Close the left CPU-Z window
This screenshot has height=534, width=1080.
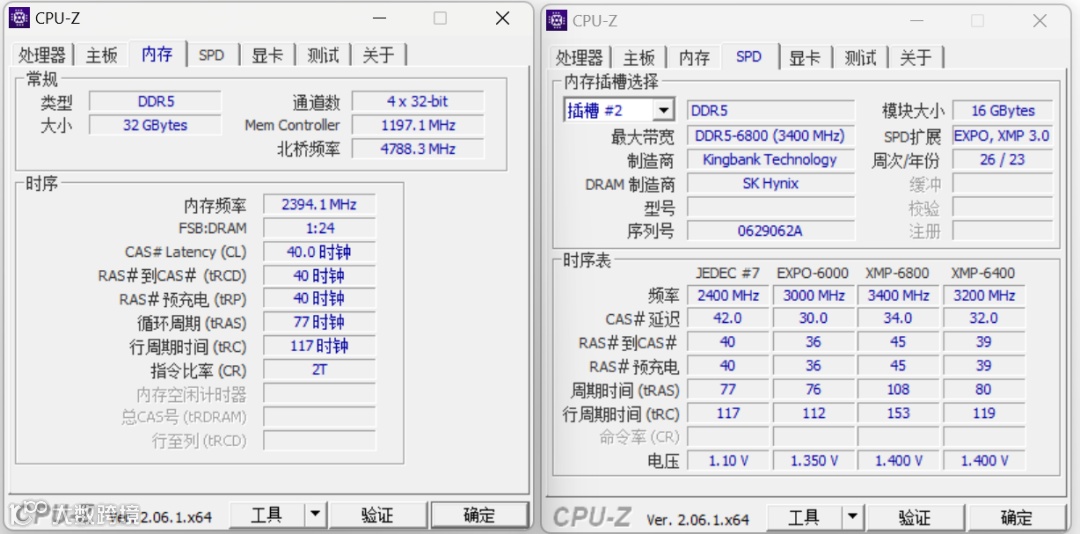coord(503,19)
